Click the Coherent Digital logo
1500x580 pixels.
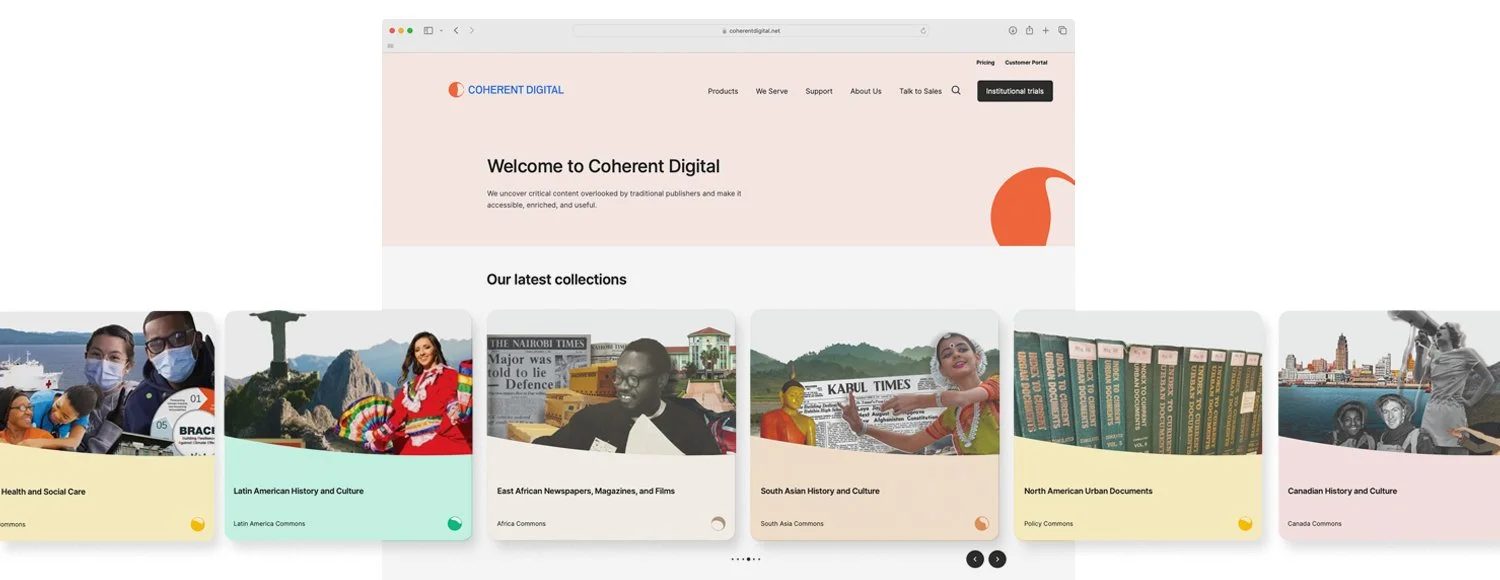pyautogui.click(x=506, y=90)
